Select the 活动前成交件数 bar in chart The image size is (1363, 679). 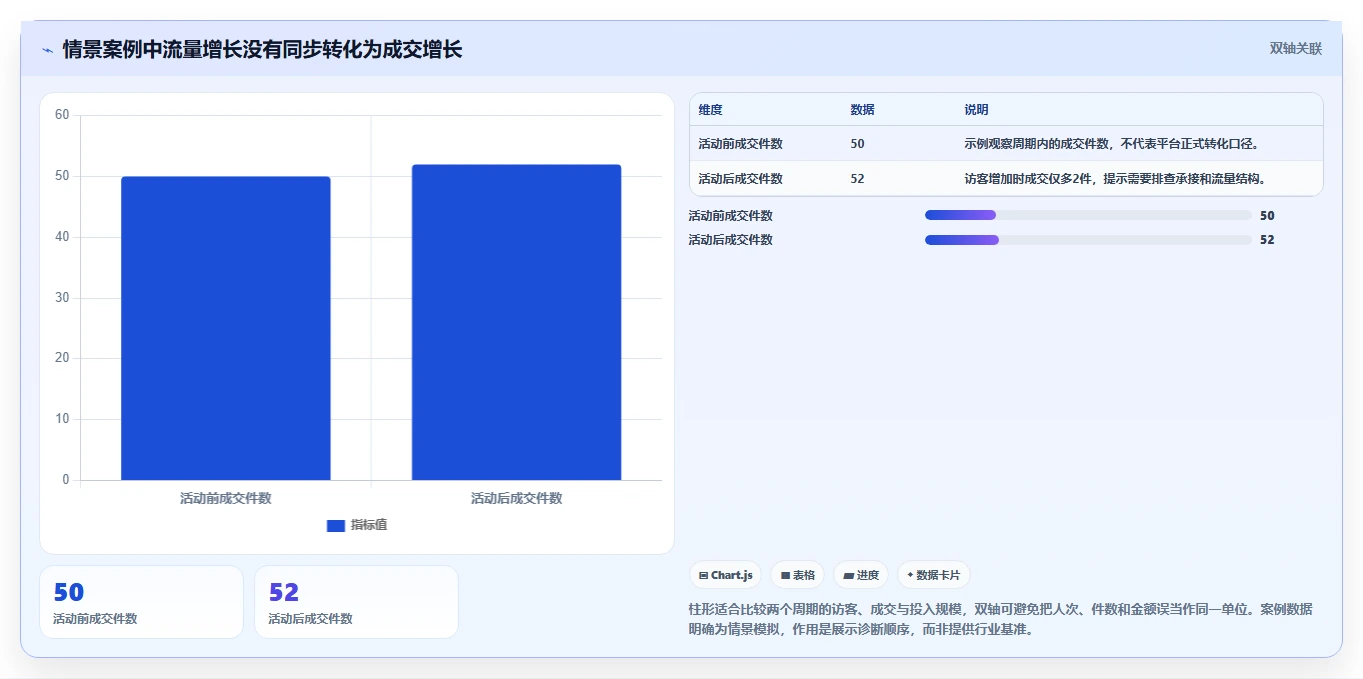[226, 328]
